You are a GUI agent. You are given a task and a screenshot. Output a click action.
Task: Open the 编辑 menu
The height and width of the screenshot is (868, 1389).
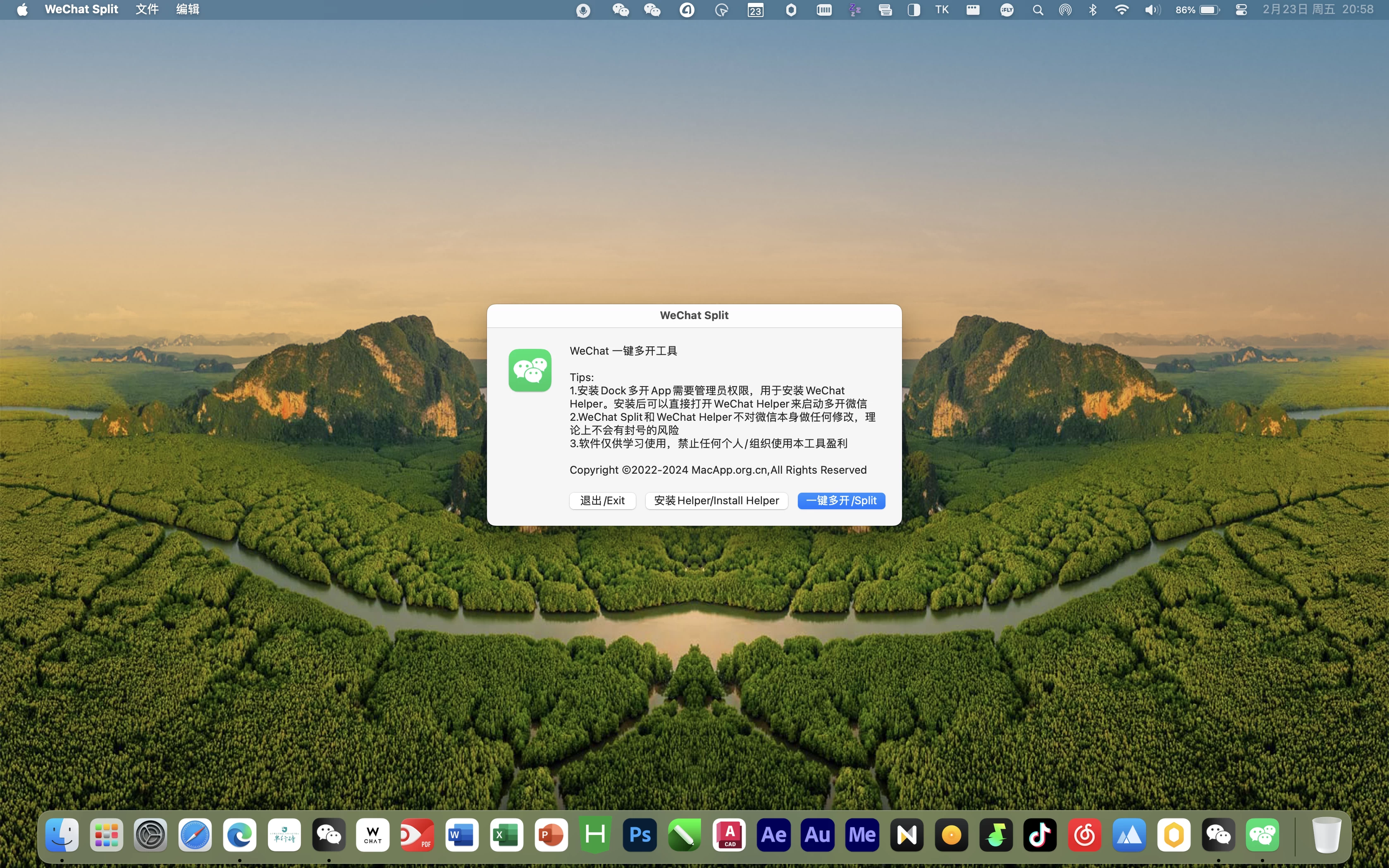tap(188, 9)
